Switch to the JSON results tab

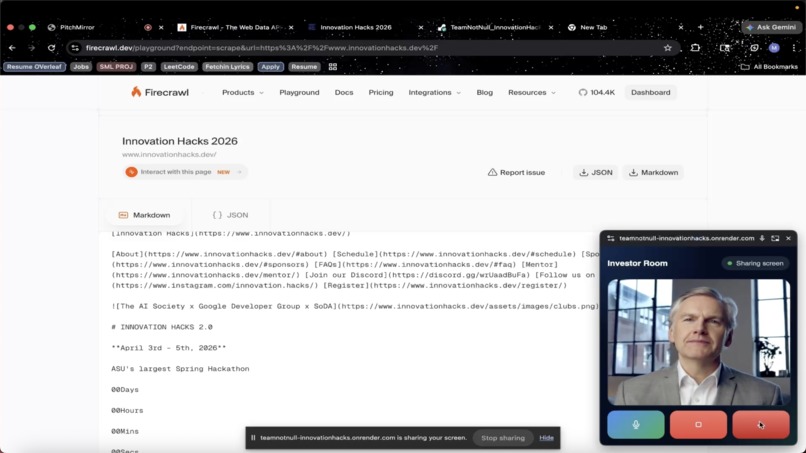[230, 215]
